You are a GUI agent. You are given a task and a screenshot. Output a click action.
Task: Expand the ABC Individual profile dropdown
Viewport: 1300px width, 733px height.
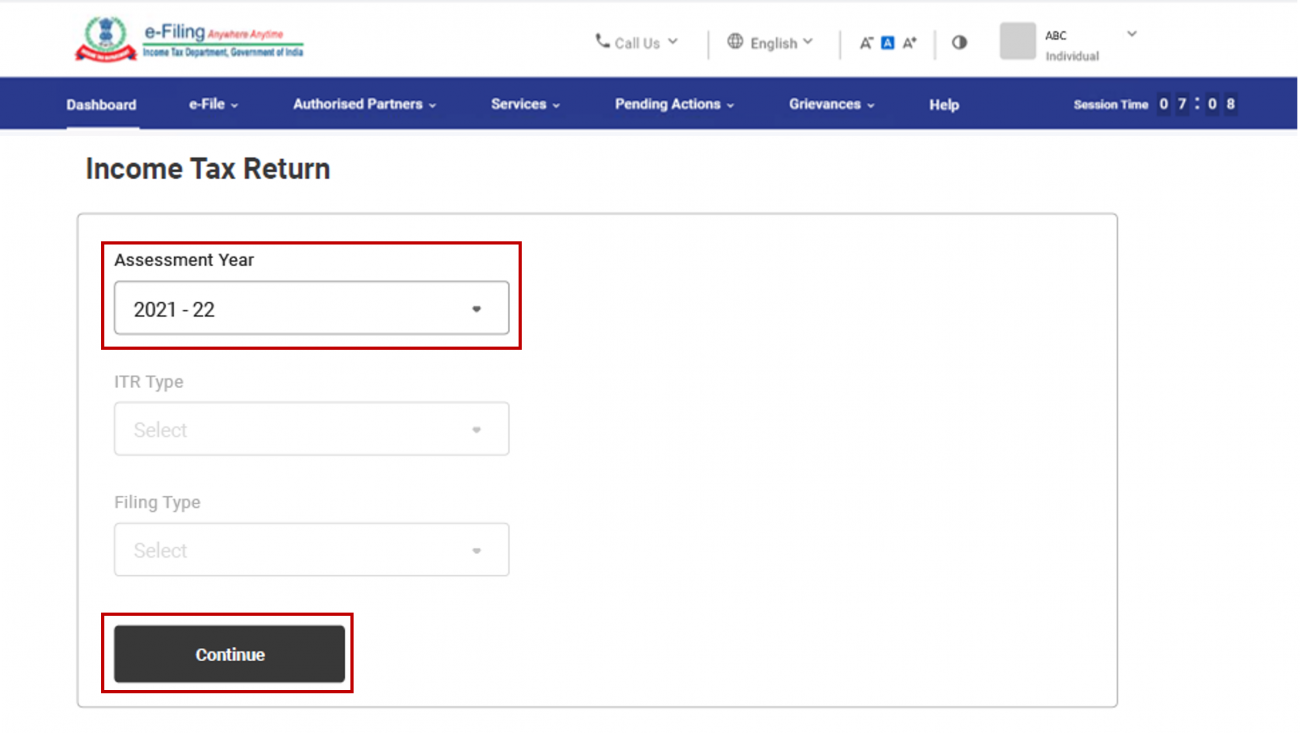pos(1130,33)
